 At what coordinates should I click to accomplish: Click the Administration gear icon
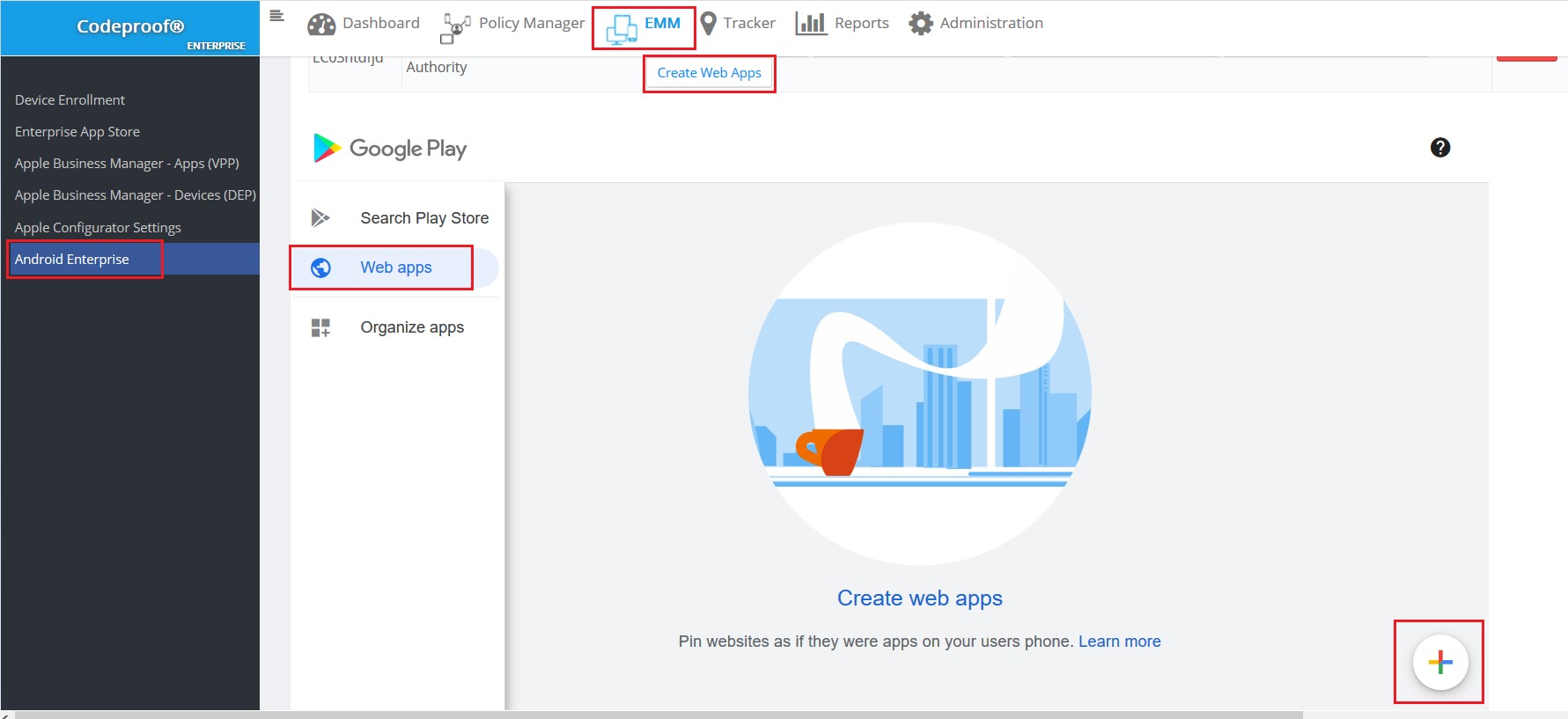point(921,24)
